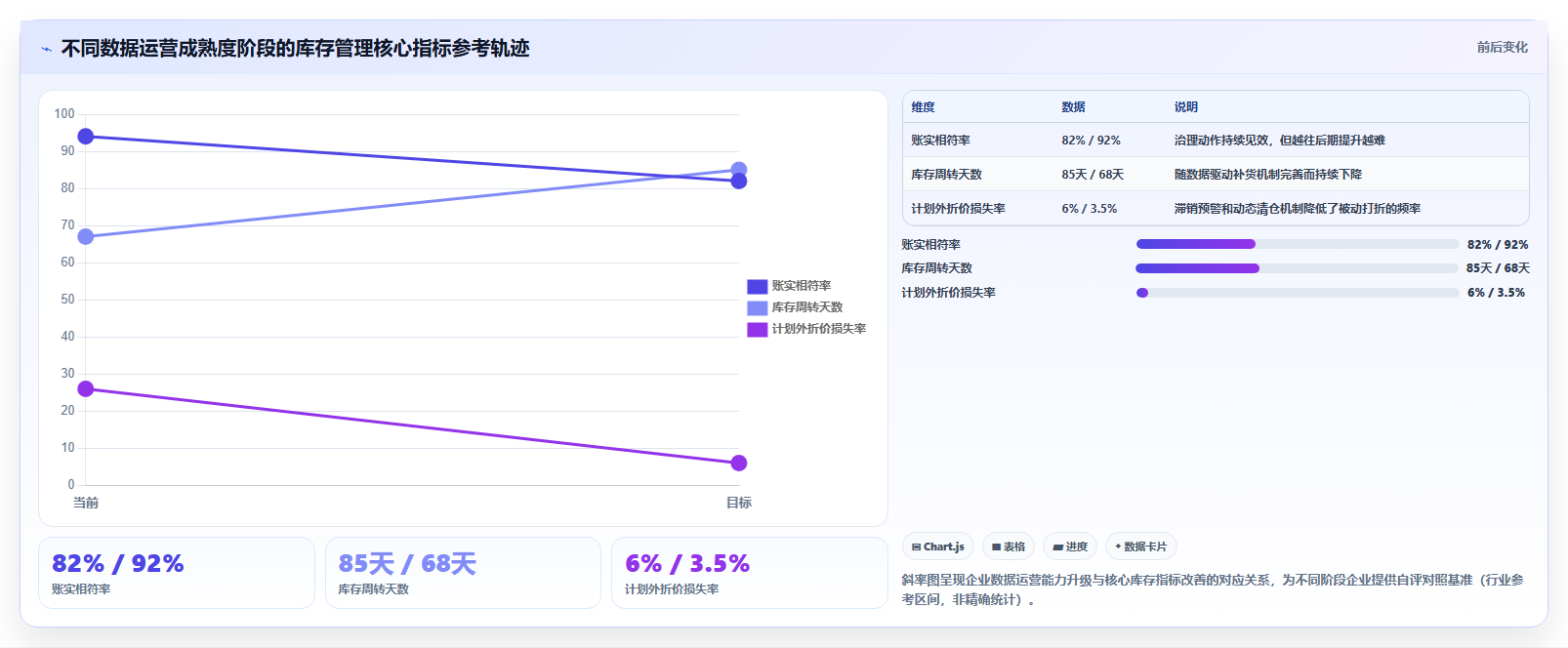
Task: Click the 库存周转天数 data point at 当前
Action: click(x=86, y=236)
